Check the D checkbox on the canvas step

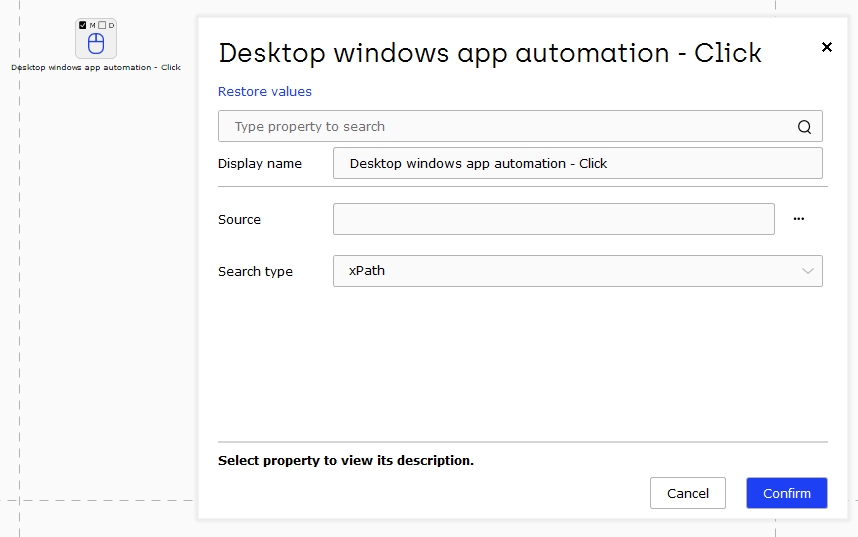[x=102, y=25]
